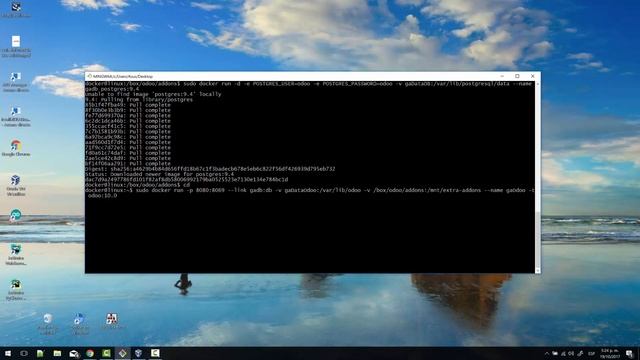Select the white document file on desktop

(x=16, y=46)
